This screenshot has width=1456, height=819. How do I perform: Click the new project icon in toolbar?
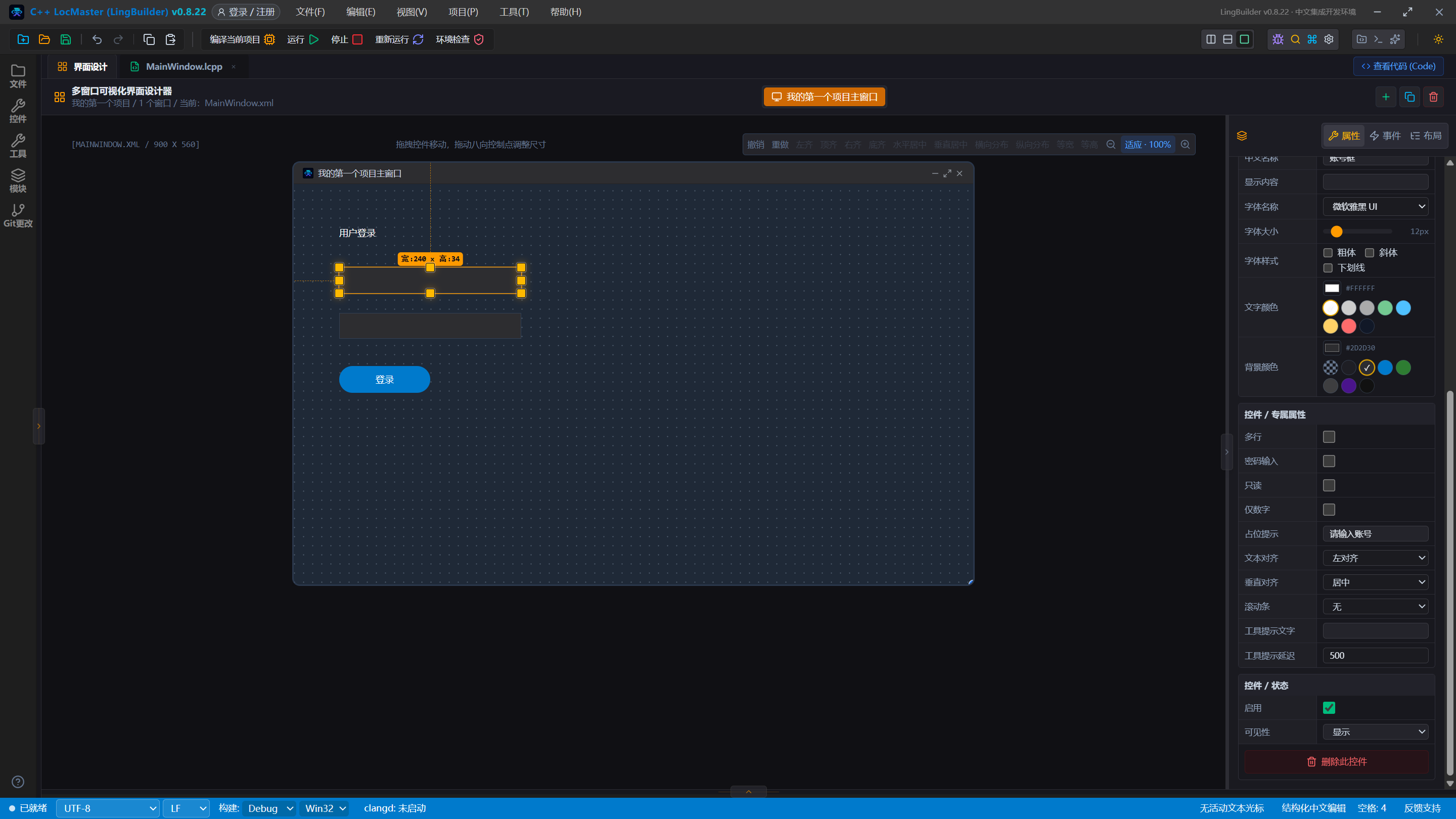(x=23, y=39)
